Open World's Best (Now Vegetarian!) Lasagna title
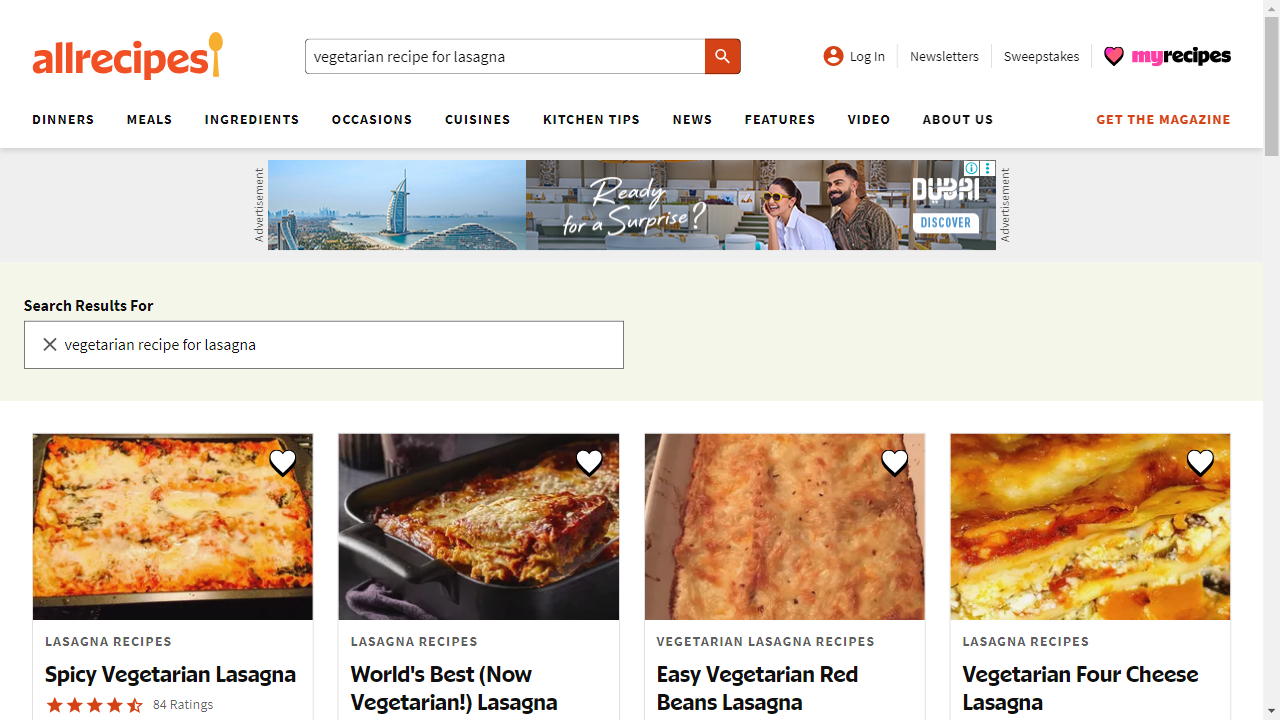Screen dimensions: 1280x720 point(454,688)
